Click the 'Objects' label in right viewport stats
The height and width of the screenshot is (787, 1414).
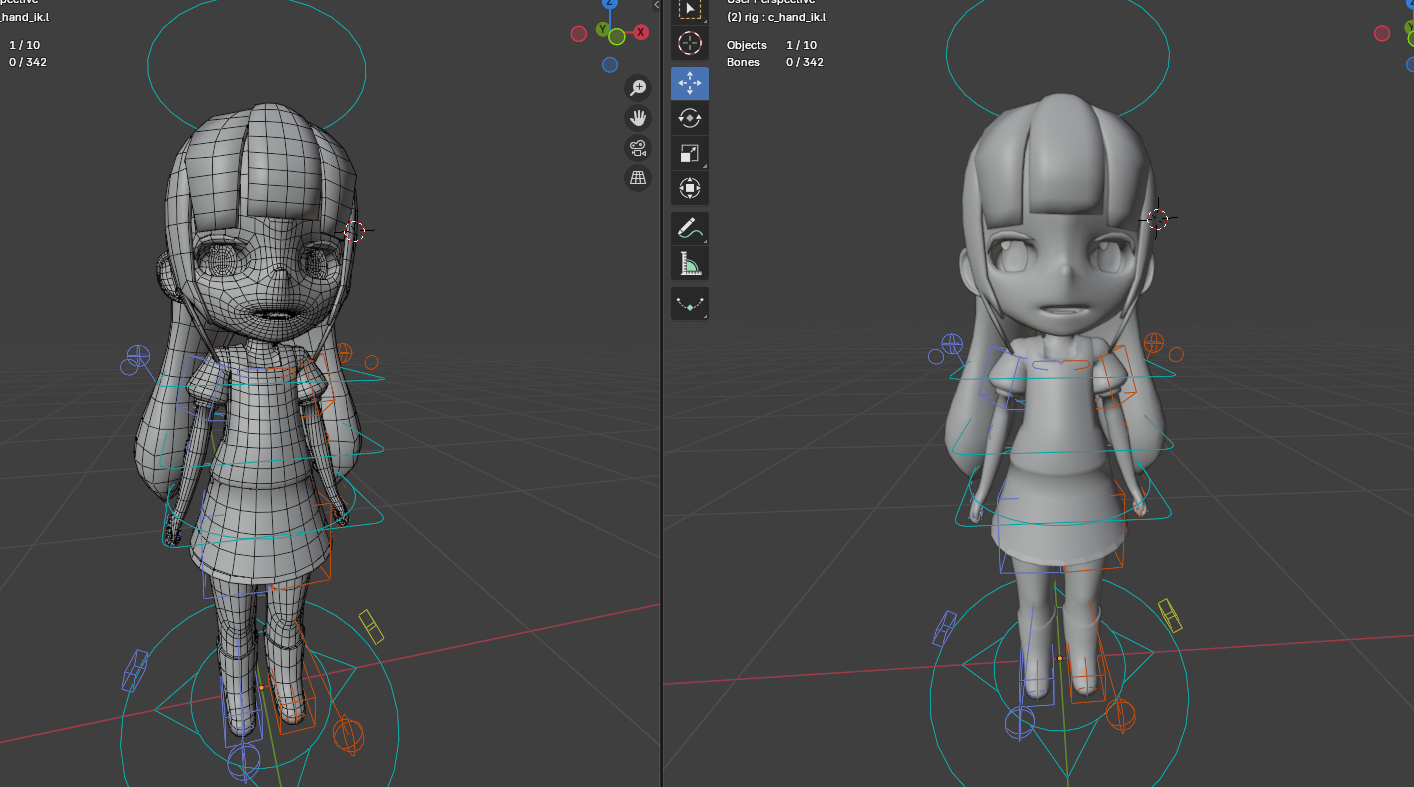coord(746,45)
